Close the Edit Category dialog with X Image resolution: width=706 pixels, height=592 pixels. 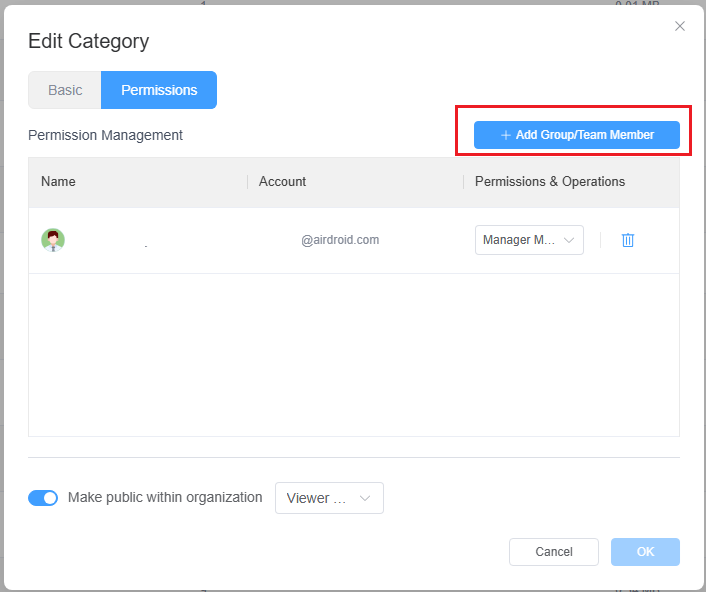[x=680, y=26]
